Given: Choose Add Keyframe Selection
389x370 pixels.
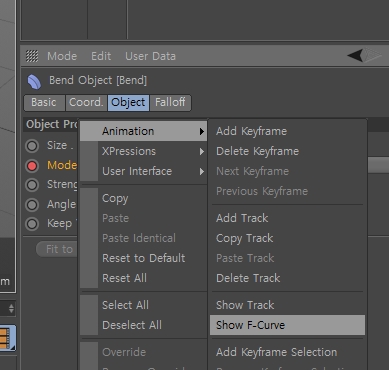Looking at the screenshot, I should [x=287, y=352].
